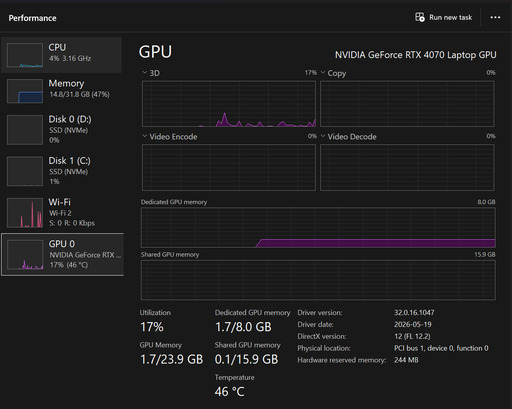Viewport: 512px width, 409px height.
Task: Click the NVIDIA GeForce RTX 4070 Laptop GPU title
Action: 416,55
